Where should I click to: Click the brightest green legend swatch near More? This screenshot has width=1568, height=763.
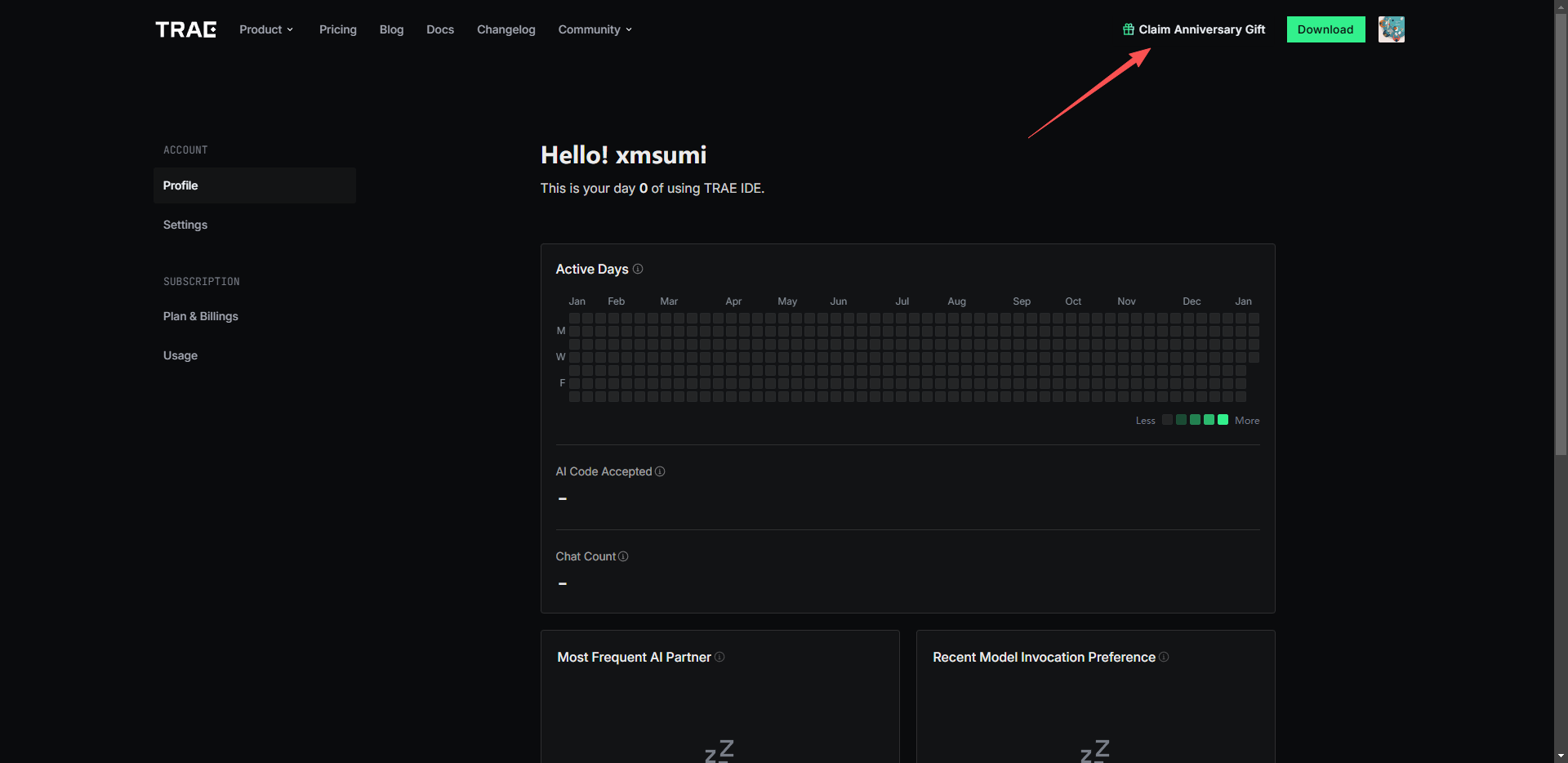tap(1223, 420)
